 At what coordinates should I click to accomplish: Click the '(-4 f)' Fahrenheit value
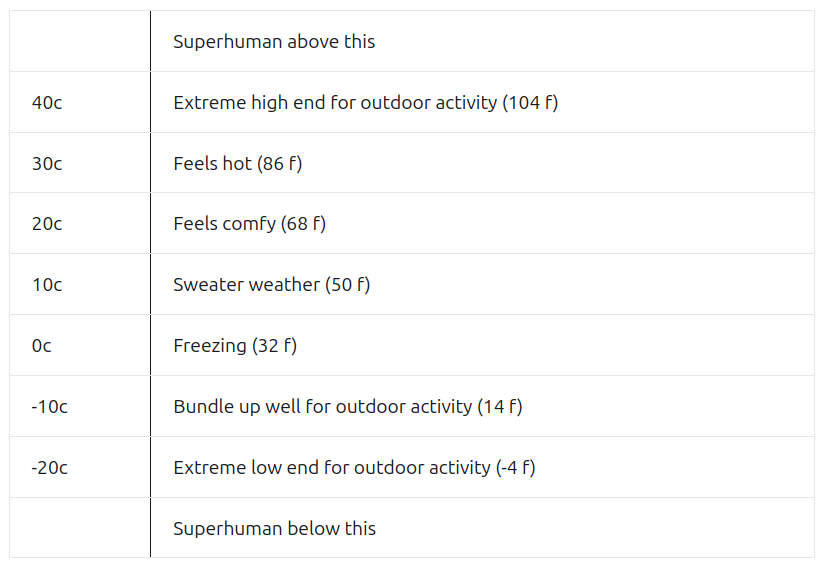[515, 468]
